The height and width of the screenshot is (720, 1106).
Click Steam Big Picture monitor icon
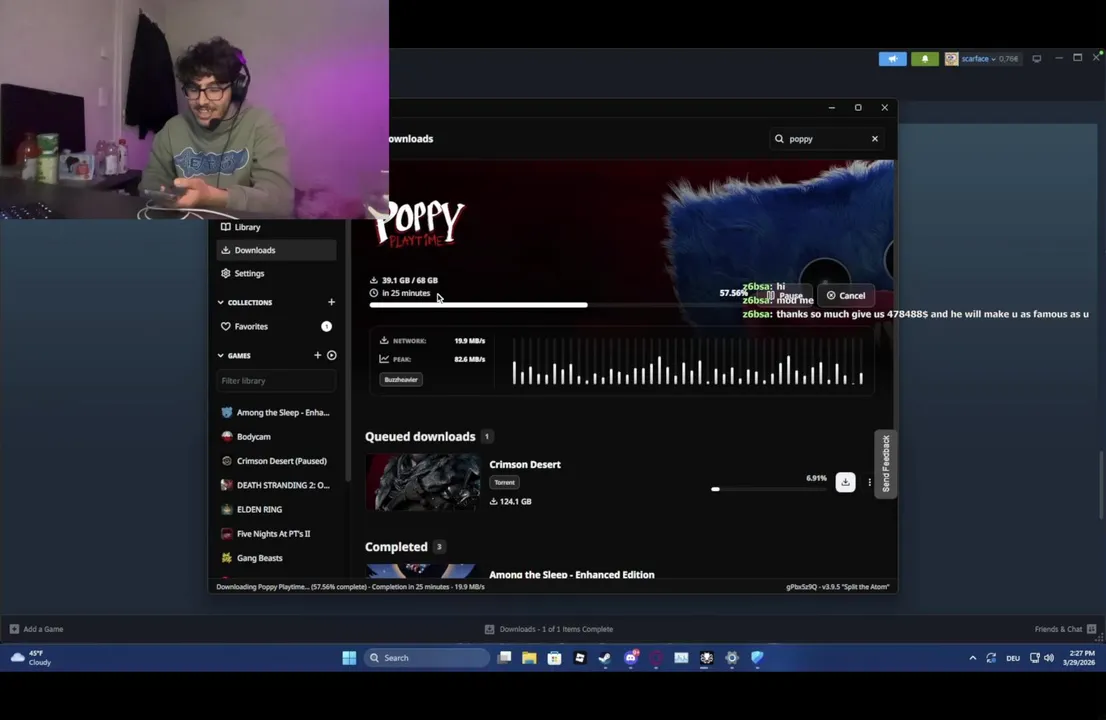pyautogui.click(x=1036, y=59)
